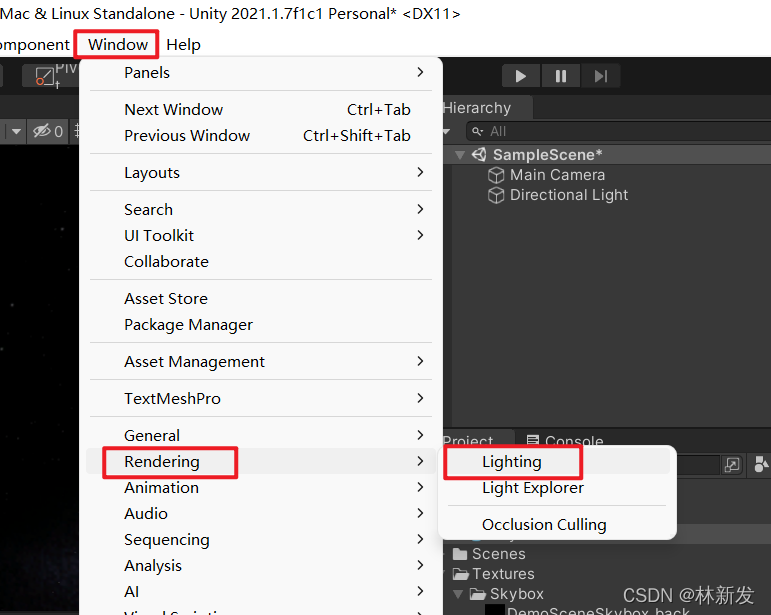Click the Step frame button
Screen dimensions: 771x615
click(600, 76)
